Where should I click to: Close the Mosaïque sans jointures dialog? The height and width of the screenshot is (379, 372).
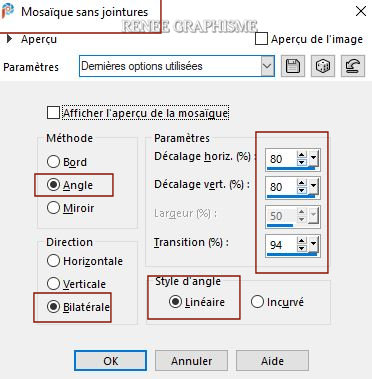click(x=361, y=11)
